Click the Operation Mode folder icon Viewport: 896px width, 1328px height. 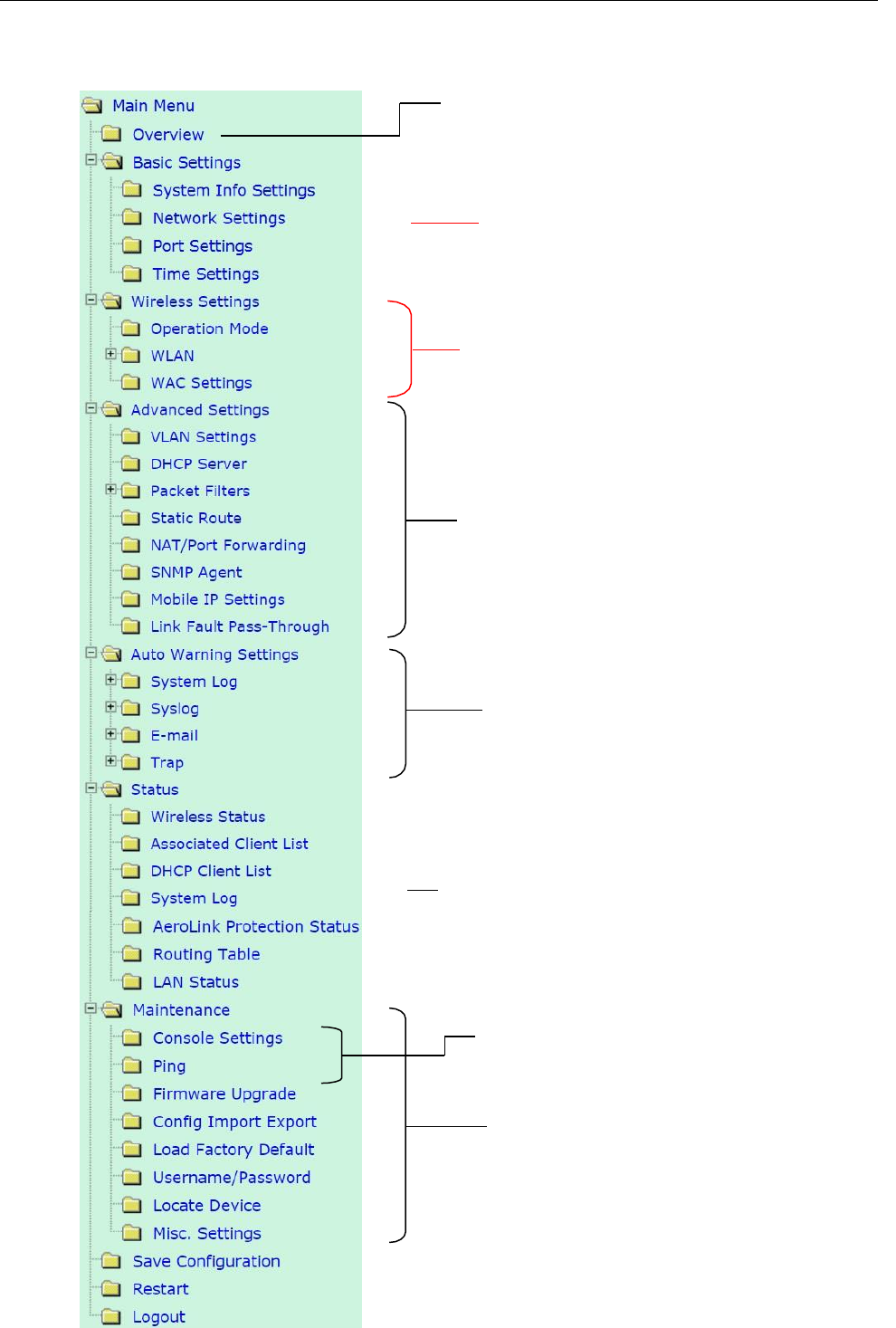[x=131, y=329]
